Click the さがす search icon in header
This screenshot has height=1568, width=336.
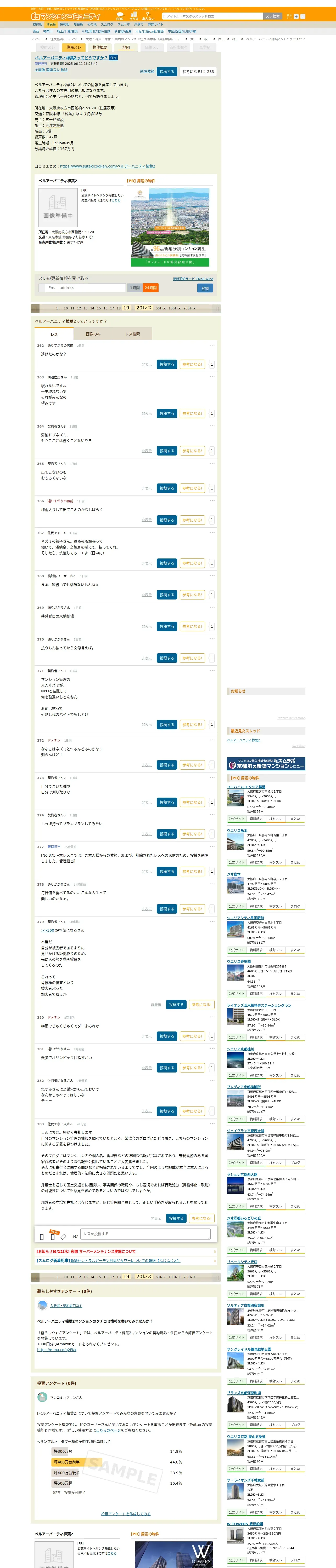(133, 16)
